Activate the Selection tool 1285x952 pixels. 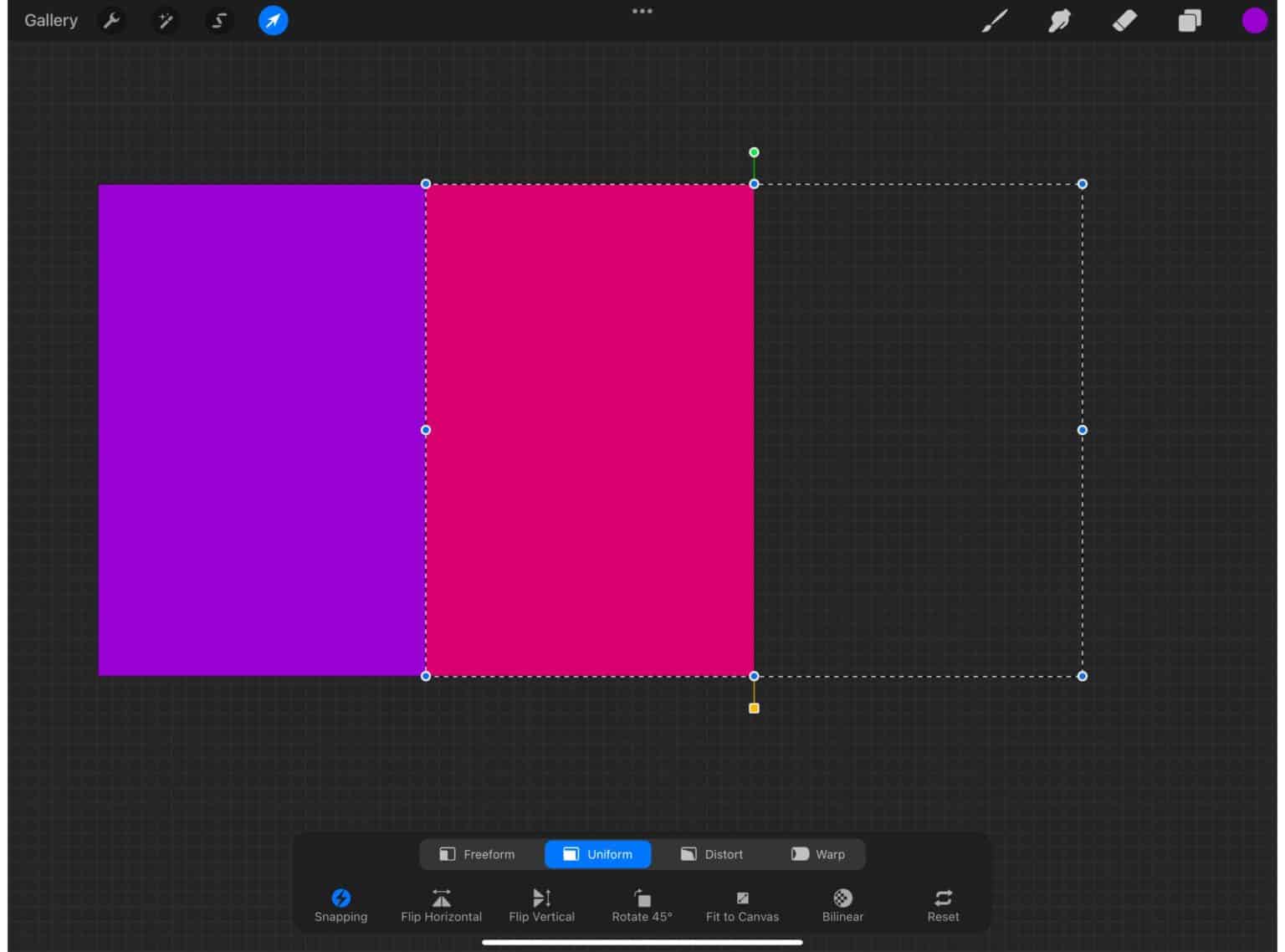[218, 20]
